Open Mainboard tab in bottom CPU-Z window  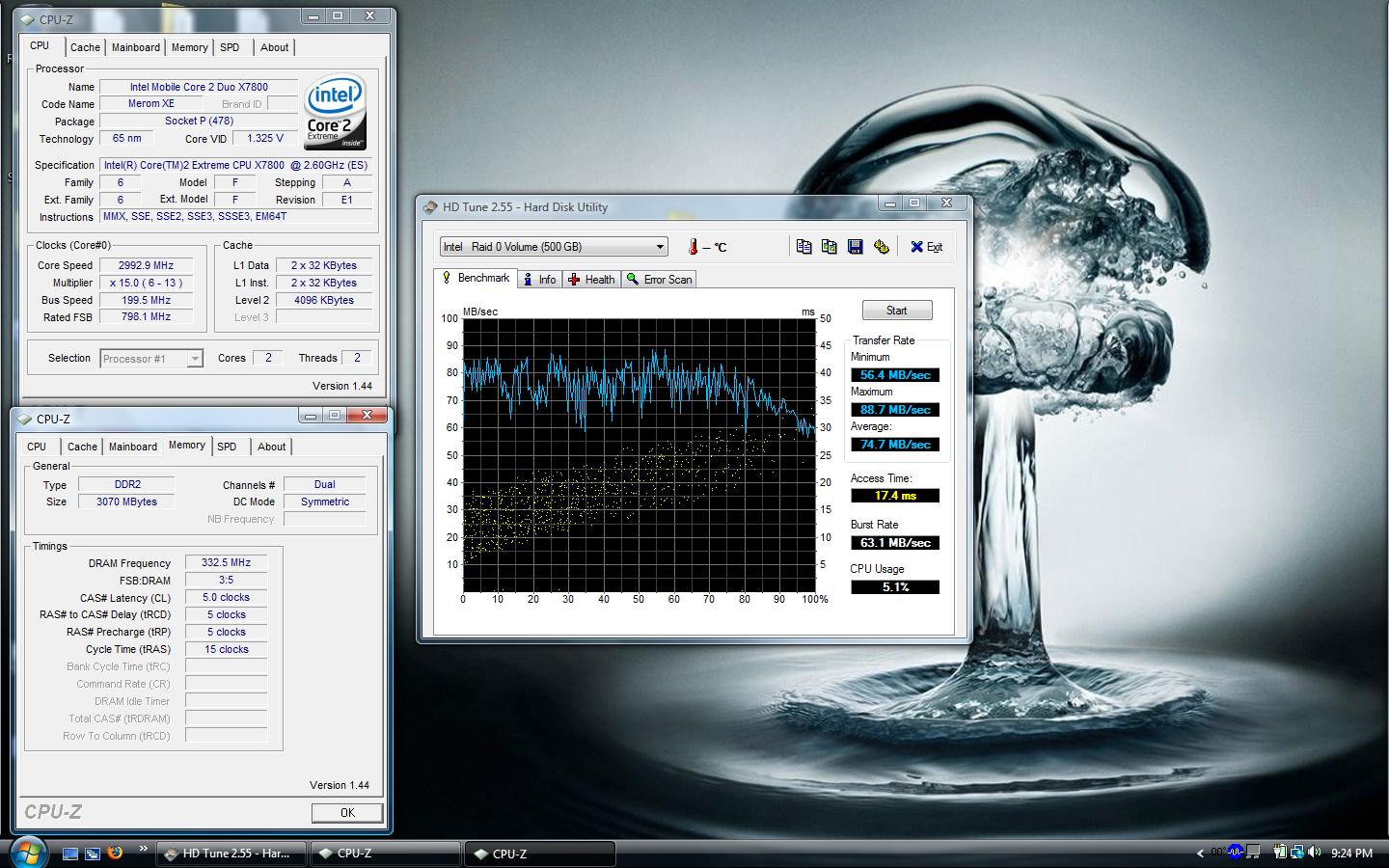(133, 447)
